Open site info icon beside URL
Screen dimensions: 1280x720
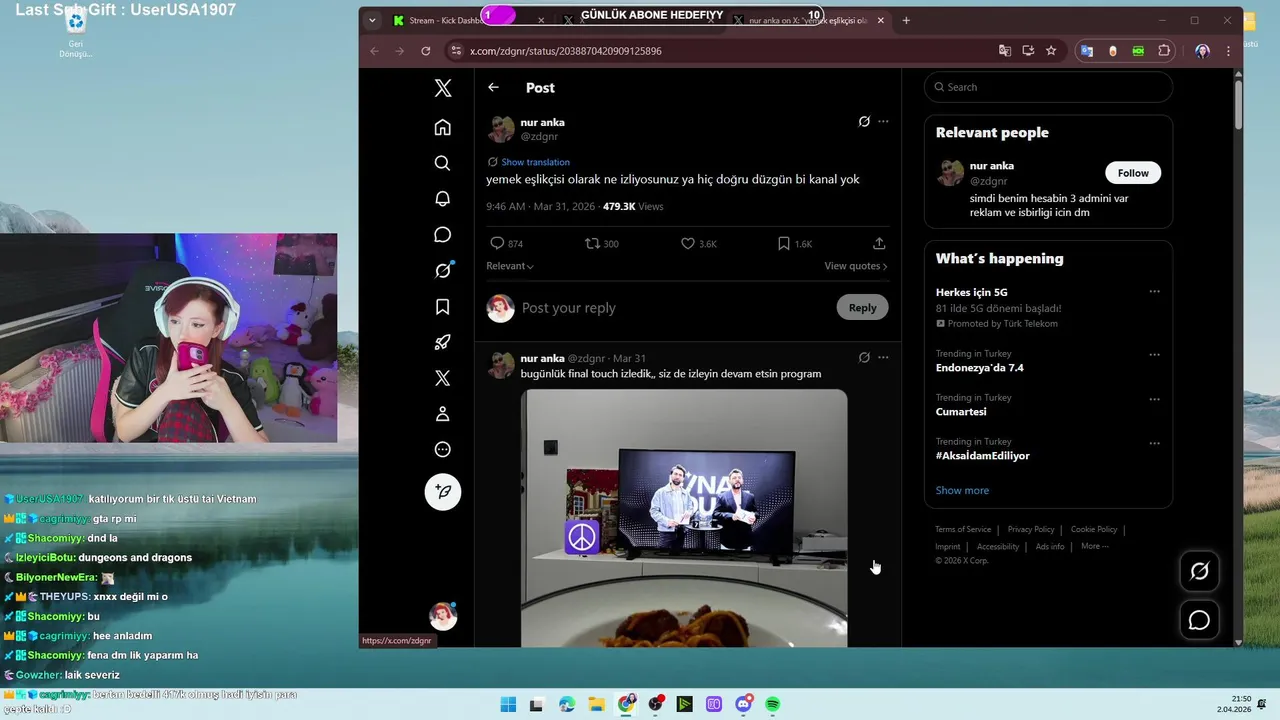(455, 50)
